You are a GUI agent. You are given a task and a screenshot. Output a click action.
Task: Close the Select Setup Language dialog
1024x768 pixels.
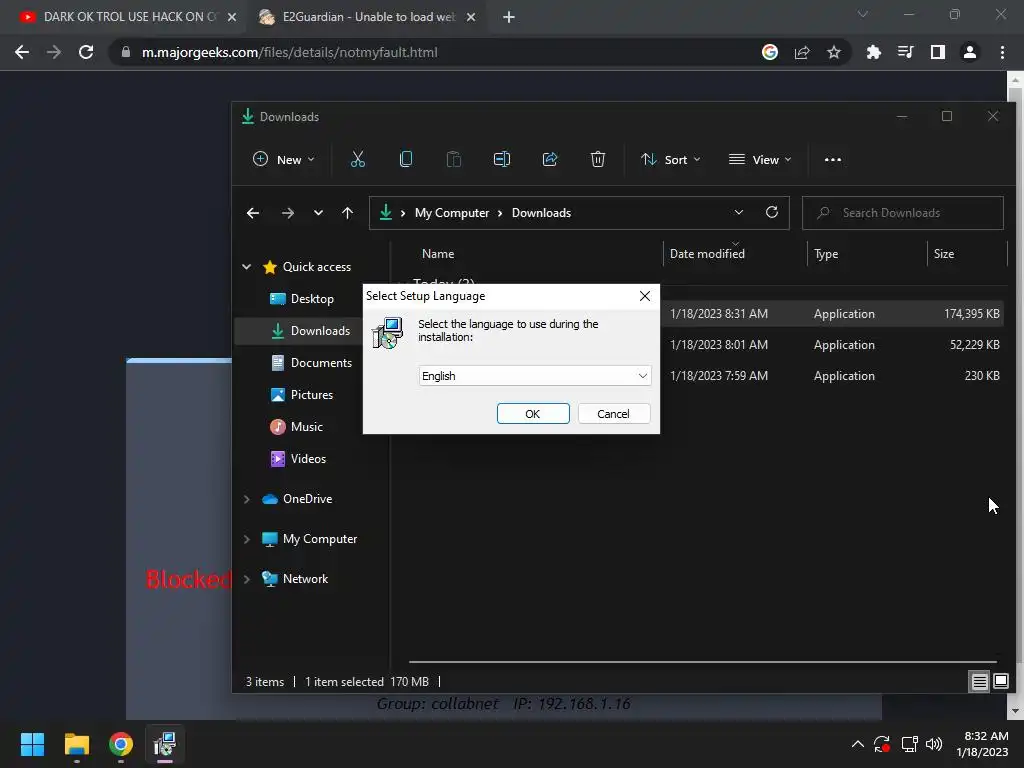coord(645,296)
